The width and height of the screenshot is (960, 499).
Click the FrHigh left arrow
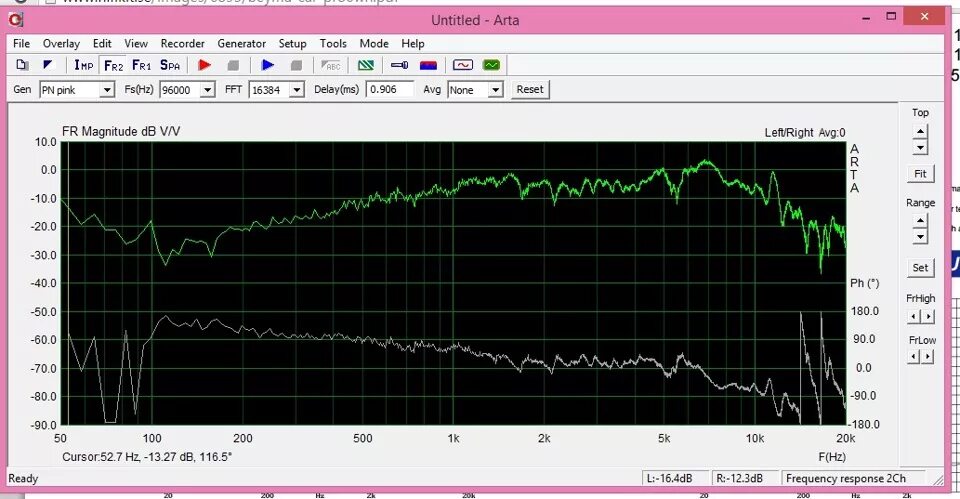pyautogui.click(x=914, y=317)
